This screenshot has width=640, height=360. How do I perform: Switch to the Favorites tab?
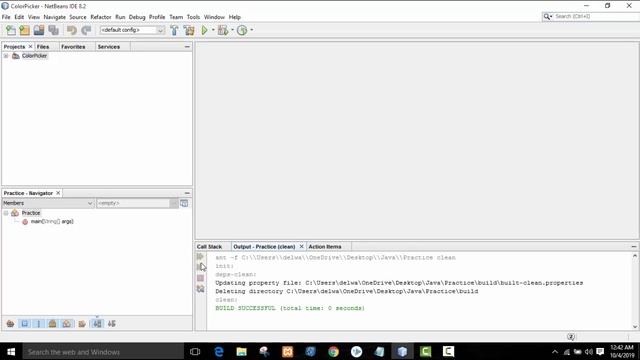coord(73,47)
